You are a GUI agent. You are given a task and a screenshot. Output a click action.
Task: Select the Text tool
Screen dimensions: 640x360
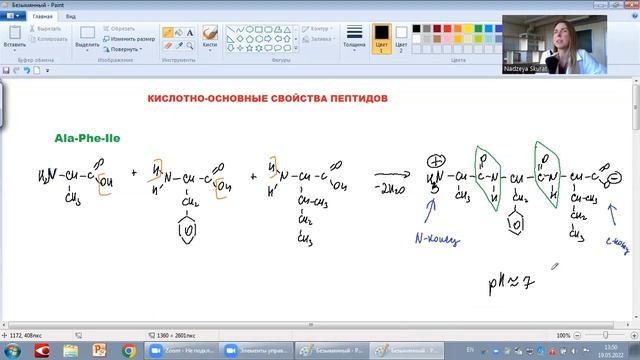tap(190, 33)
